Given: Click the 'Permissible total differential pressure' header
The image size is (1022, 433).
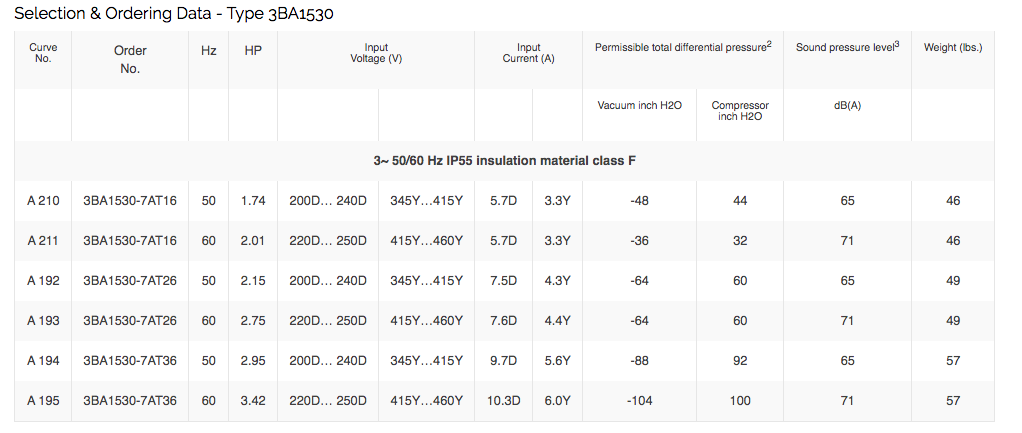Looking at the screenshot, I should click(x=682, y=47).
